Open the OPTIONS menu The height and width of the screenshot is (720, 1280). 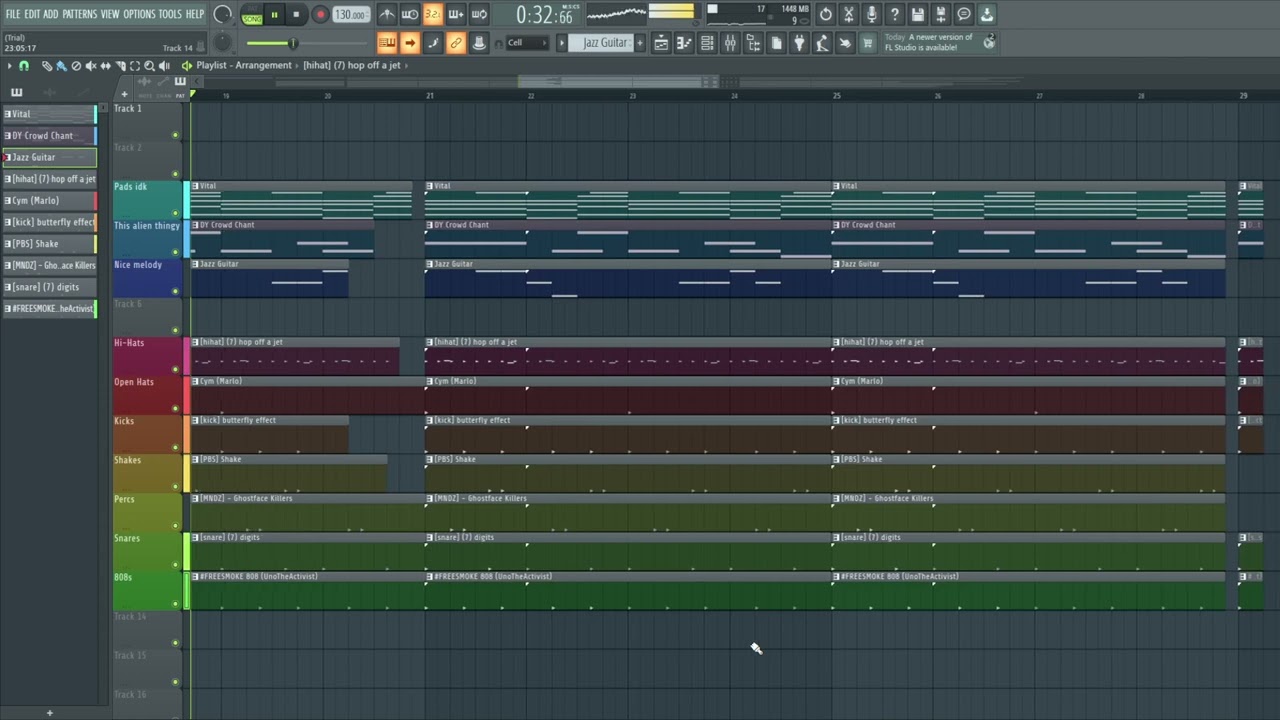(x=139, y=14)
